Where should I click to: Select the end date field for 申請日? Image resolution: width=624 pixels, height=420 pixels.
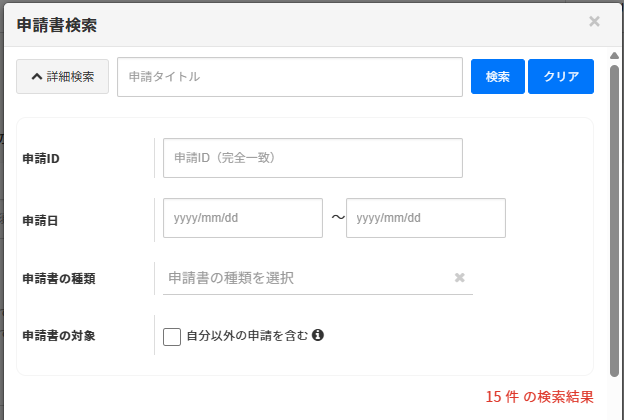[425, 218]
